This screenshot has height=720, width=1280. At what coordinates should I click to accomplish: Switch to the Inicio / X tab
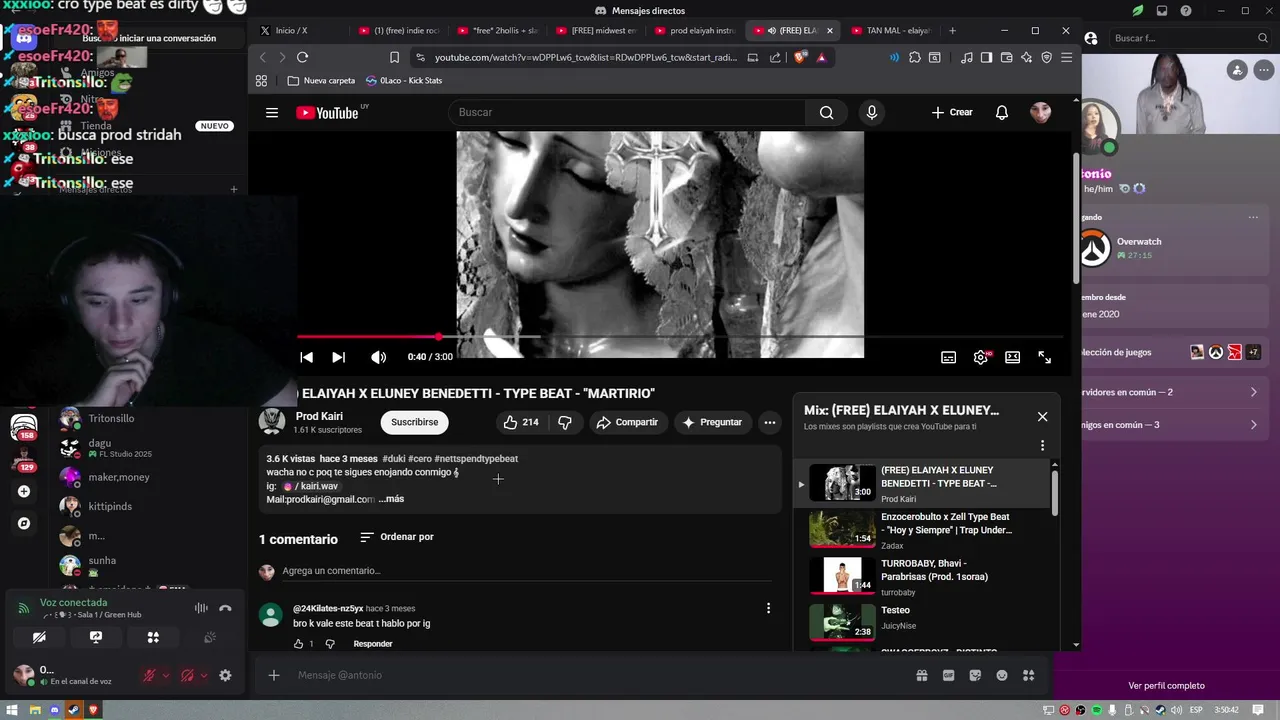[x=293, y=31]
